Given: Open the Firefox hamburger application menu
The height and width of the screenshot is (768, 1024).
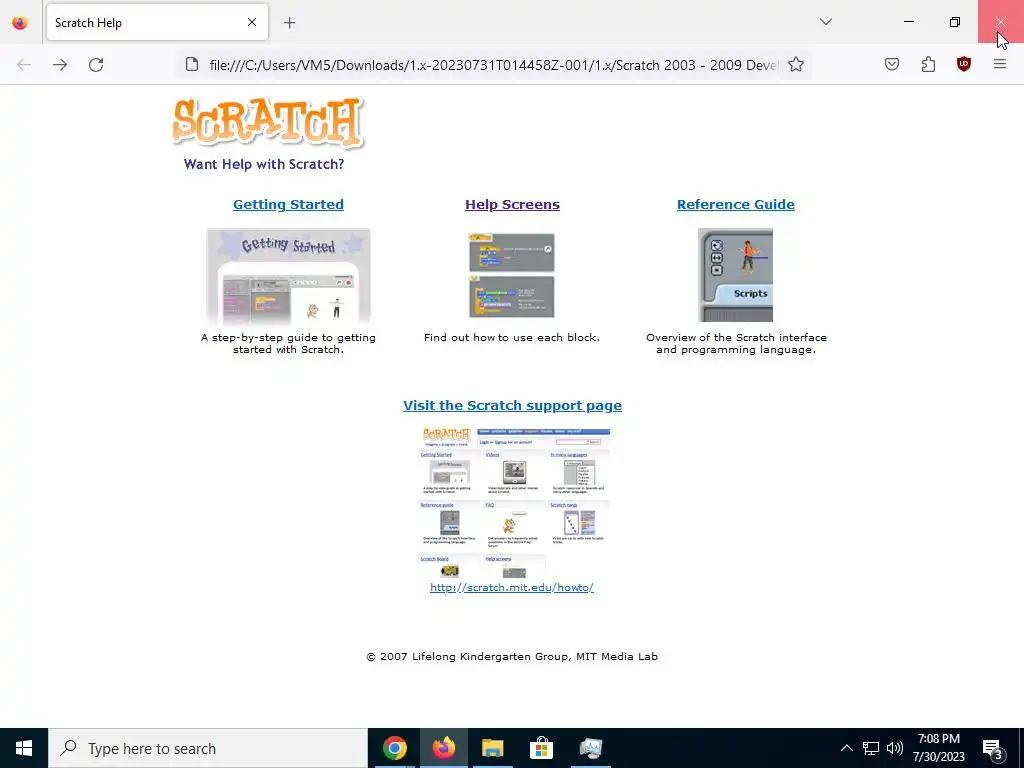Looking at the screenshot, I should coord(1000,64).
